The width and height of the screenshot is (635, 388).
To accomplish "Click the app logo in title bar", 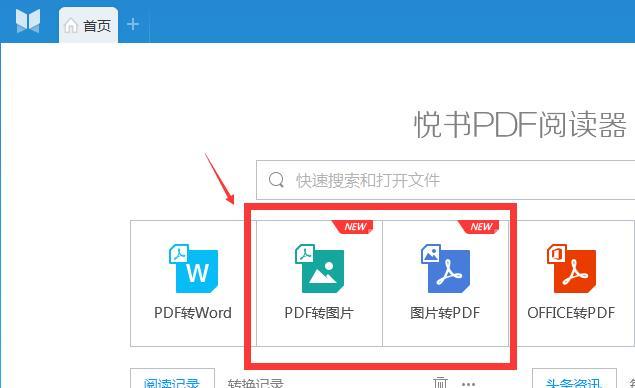I will [28, 21].
